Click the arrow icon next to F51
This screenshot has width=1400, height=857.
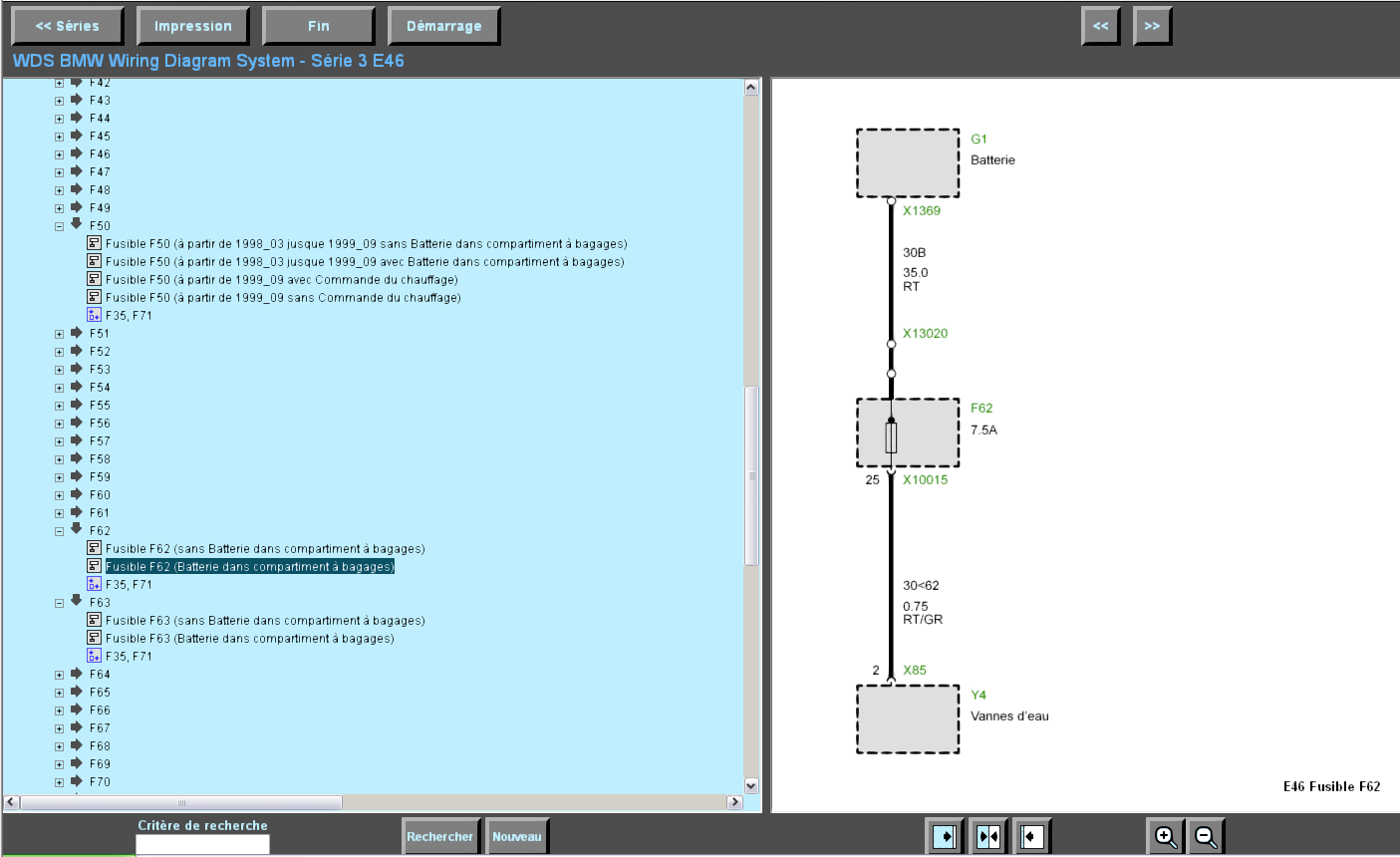[x=77, y=333]
